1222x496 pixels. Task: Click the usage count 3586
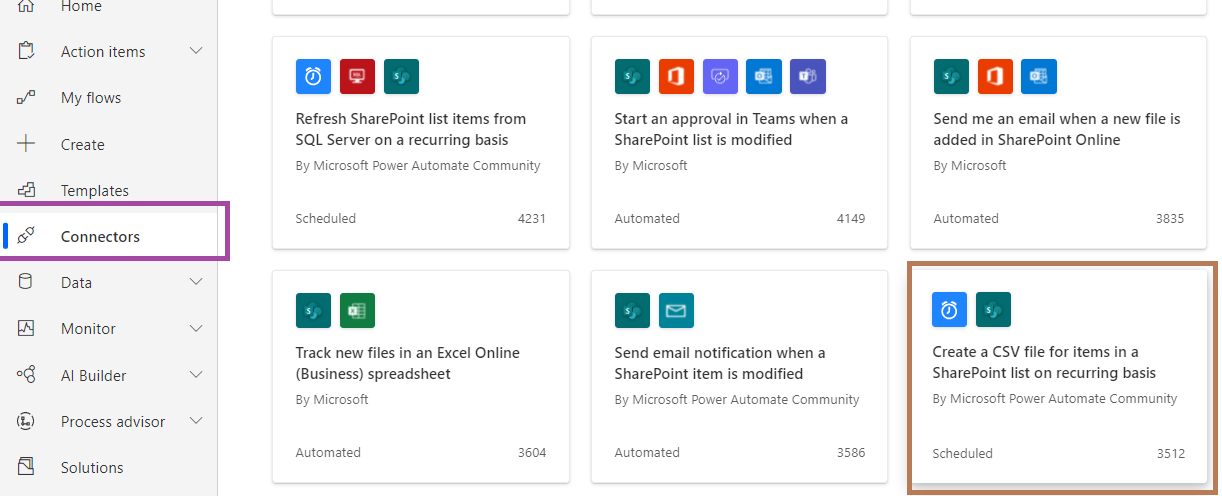(851, 452)
